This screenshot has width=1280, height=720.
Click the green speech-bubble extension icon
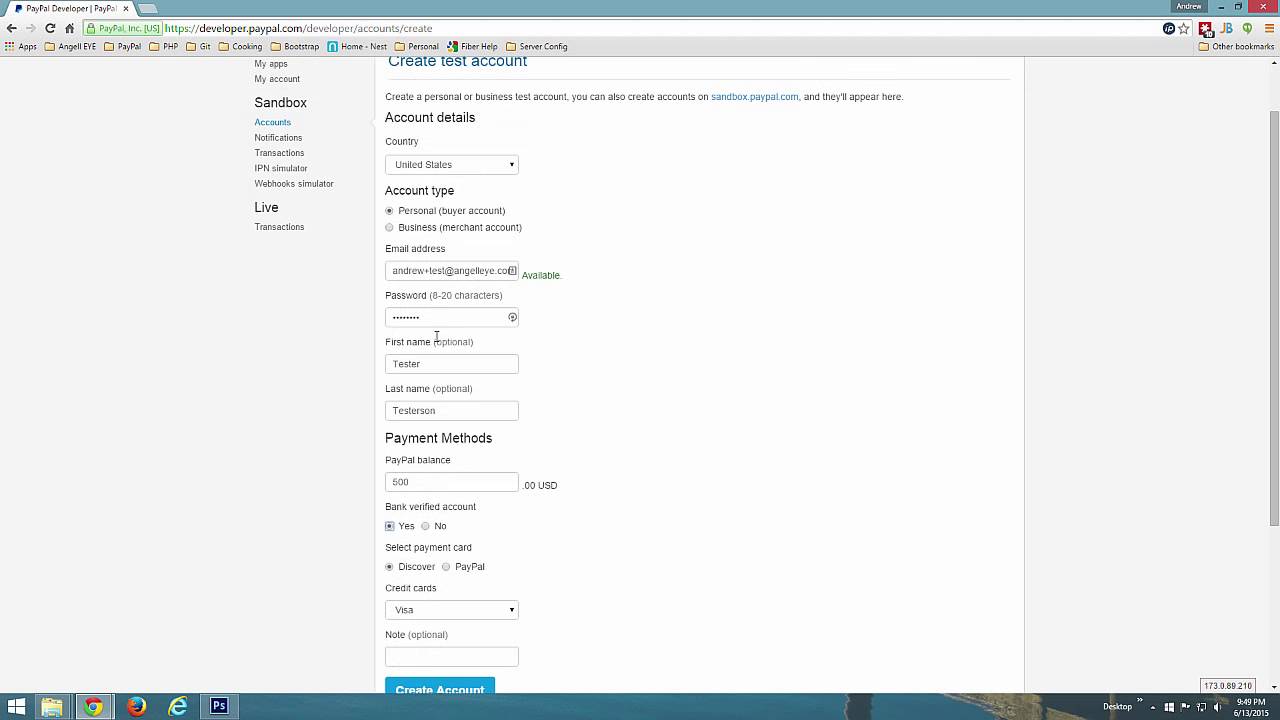[x=1247, y=29]
